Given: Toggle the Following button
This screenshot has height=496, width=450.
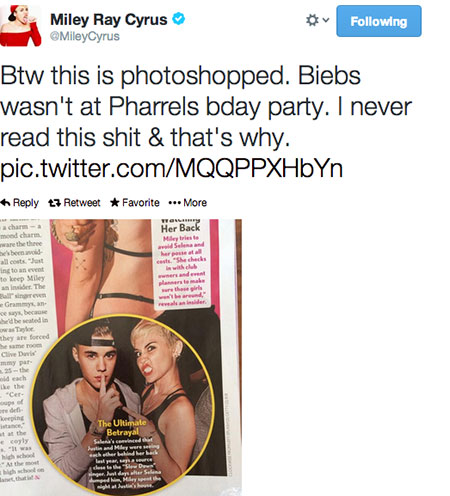Looking at the screenshot, I should 379,21.
